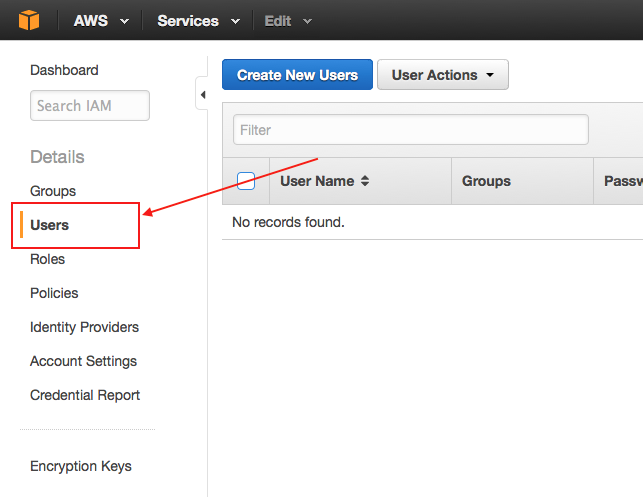The image size is (643, 497).
Task: Open the AWS dropdown menu
Action: [x=101, y=21]
